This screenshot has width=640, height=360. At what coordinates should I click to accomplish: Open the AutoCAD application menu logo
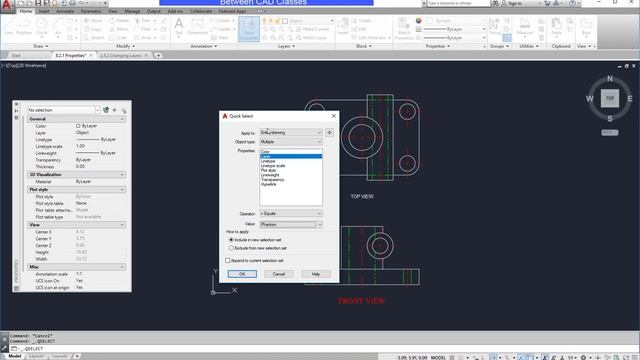click(x=7, y=6)
